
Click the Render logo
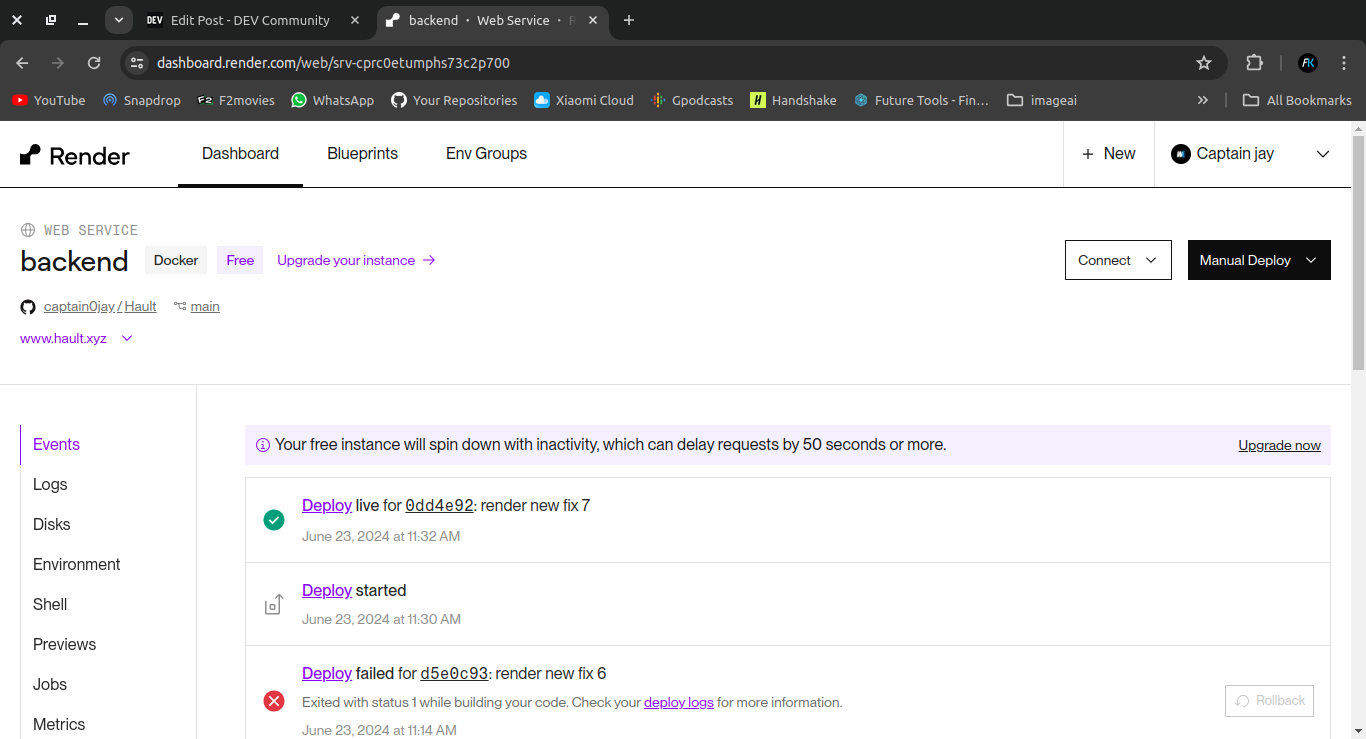click(x=75, y=155)
